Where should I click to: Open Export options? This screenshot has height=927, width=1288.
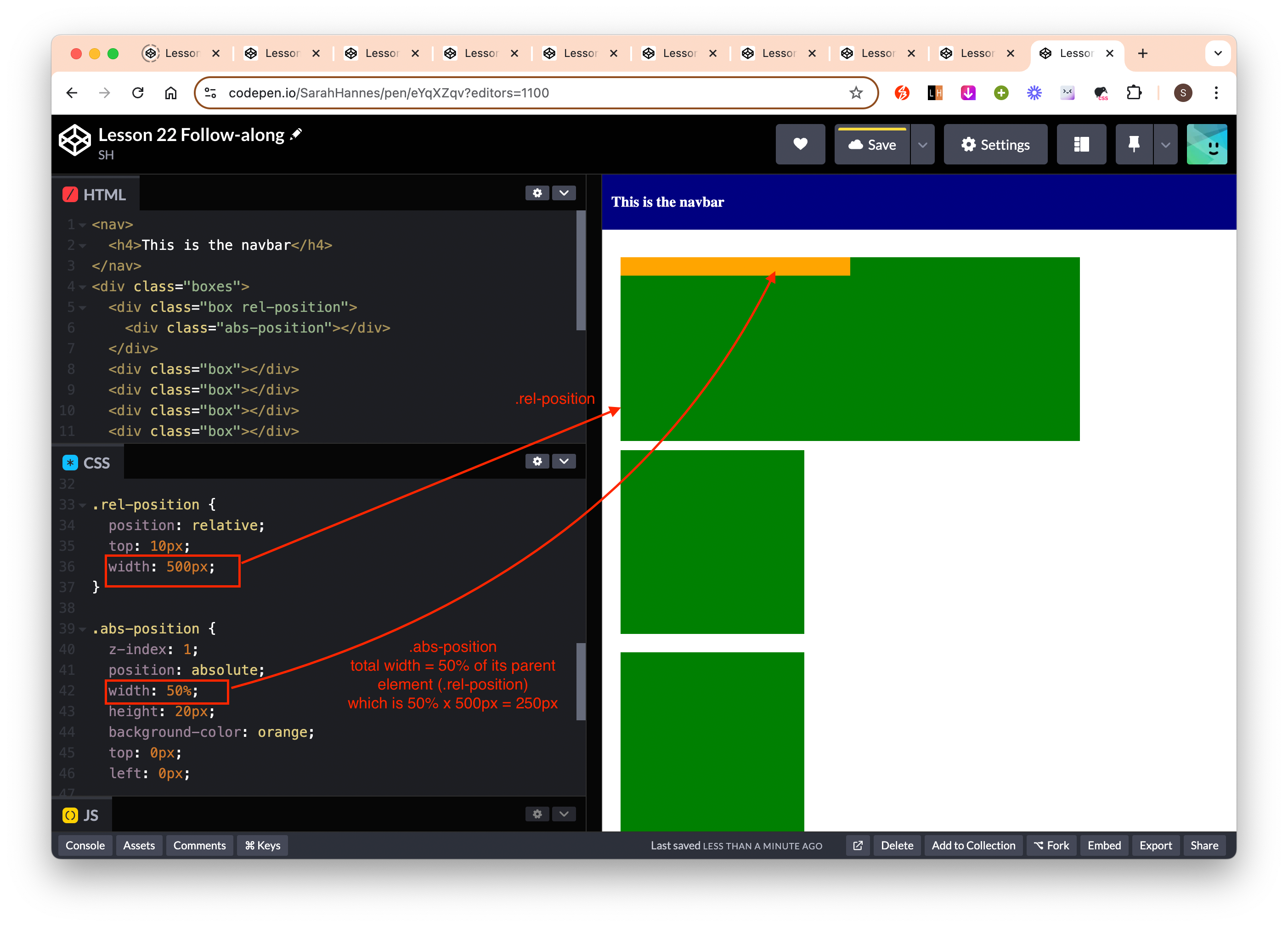coord(1156,845)
